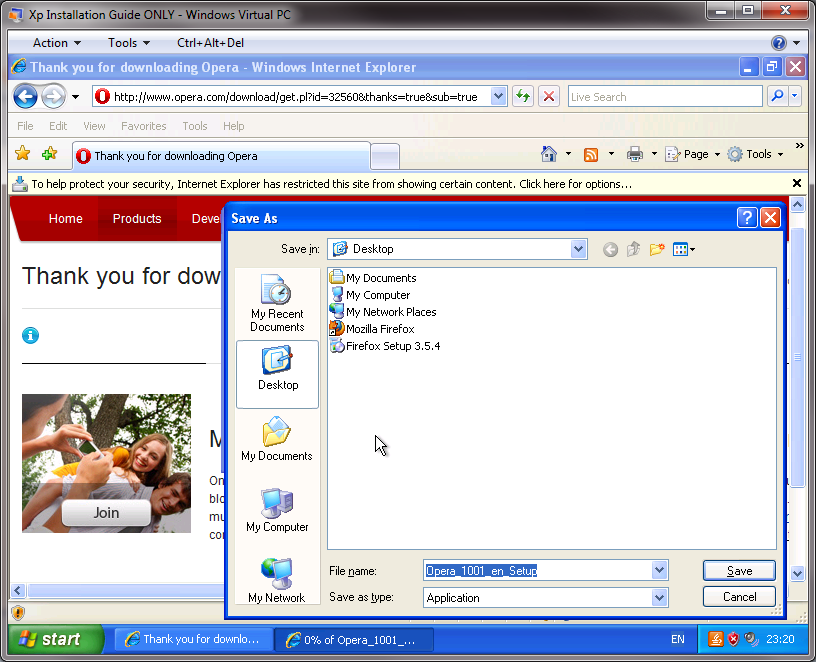
Task: Click the information bar security message
Action: [332, 184]
